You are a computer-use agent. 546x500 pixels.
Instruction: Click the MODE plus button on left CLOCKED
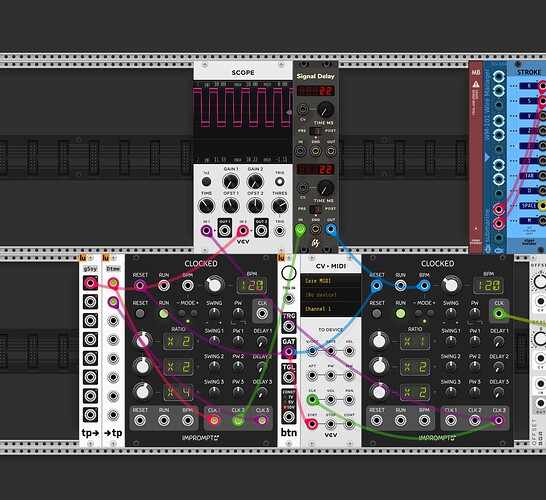coord(194,313)
